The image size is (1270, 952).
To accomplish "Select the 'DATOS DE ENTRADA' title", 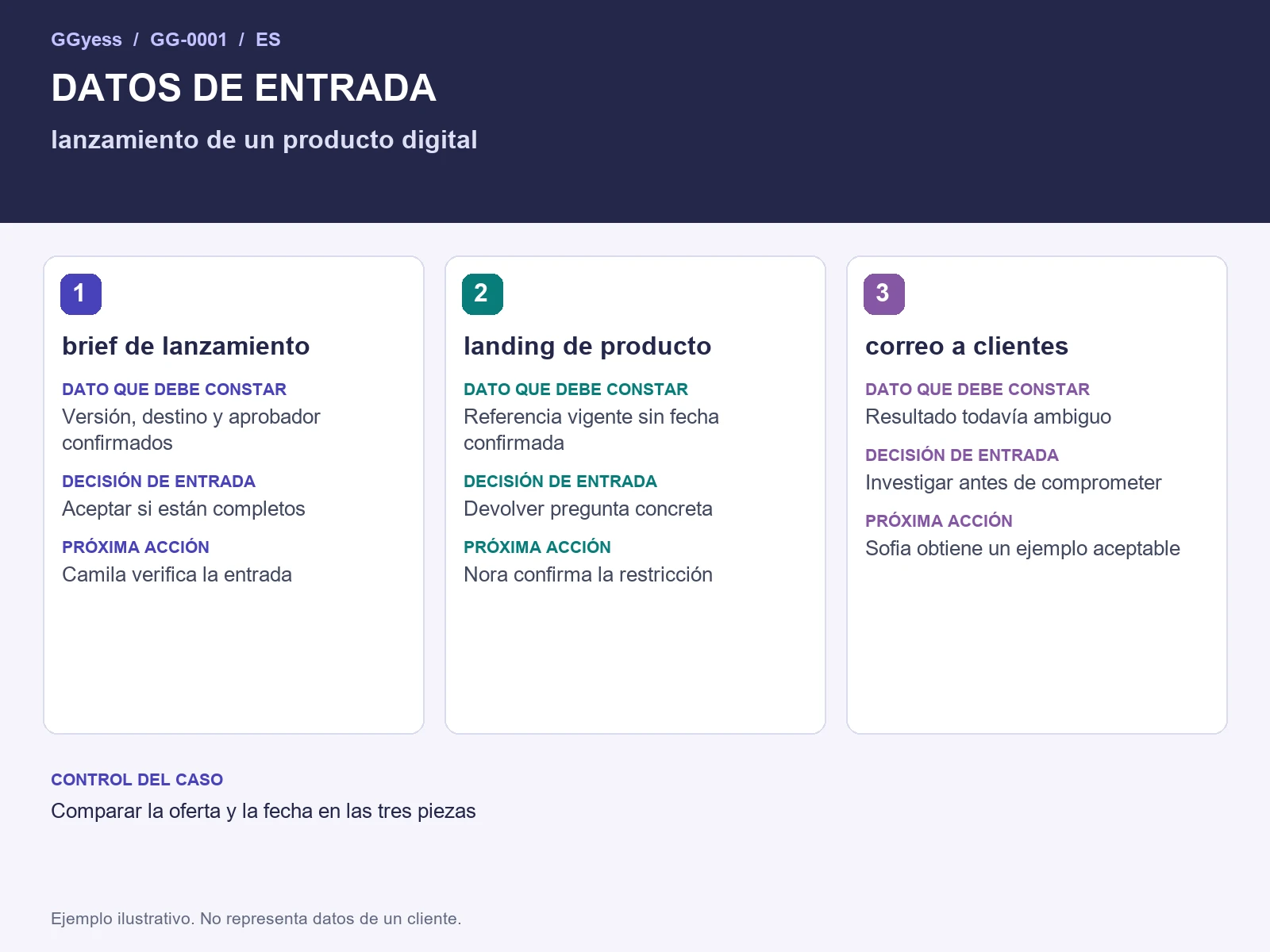I will 244,88.
